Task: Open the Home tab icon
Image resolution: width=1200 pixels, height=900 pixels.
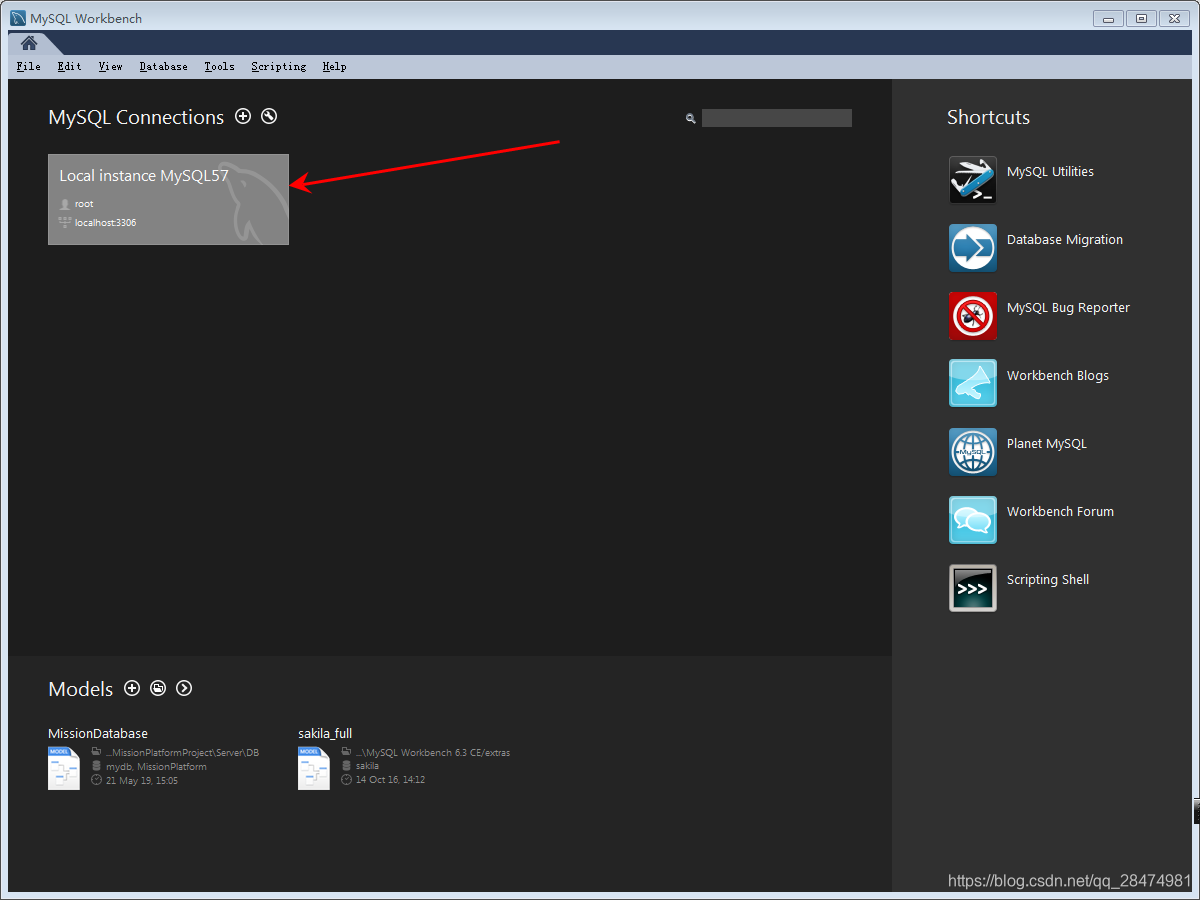Action: pyautogui.click(x=29, y=43)
